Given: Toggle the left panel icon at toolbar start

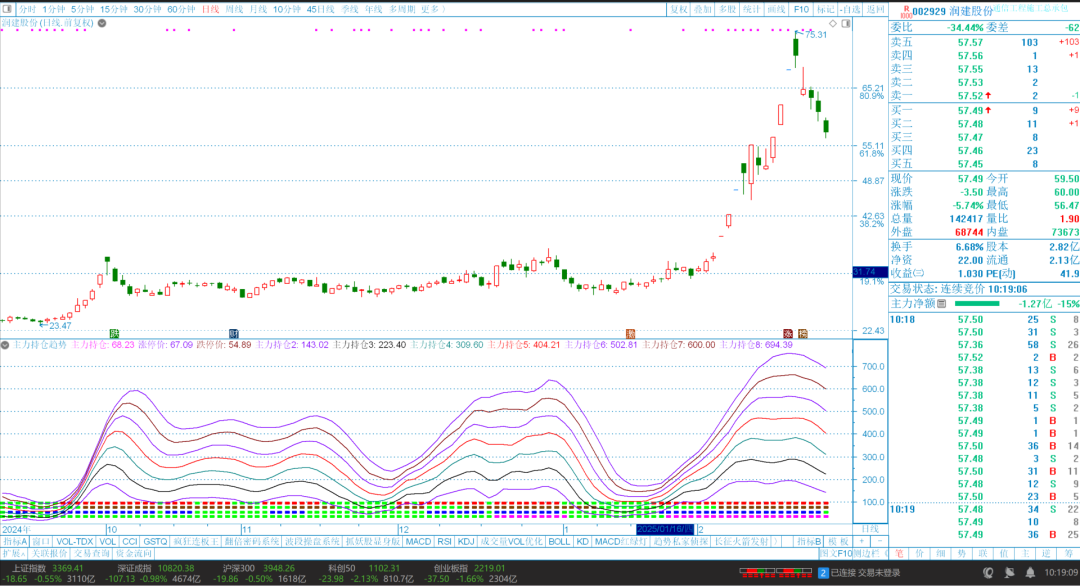Looking at the screenshot, I should click(x=8, y=9).
